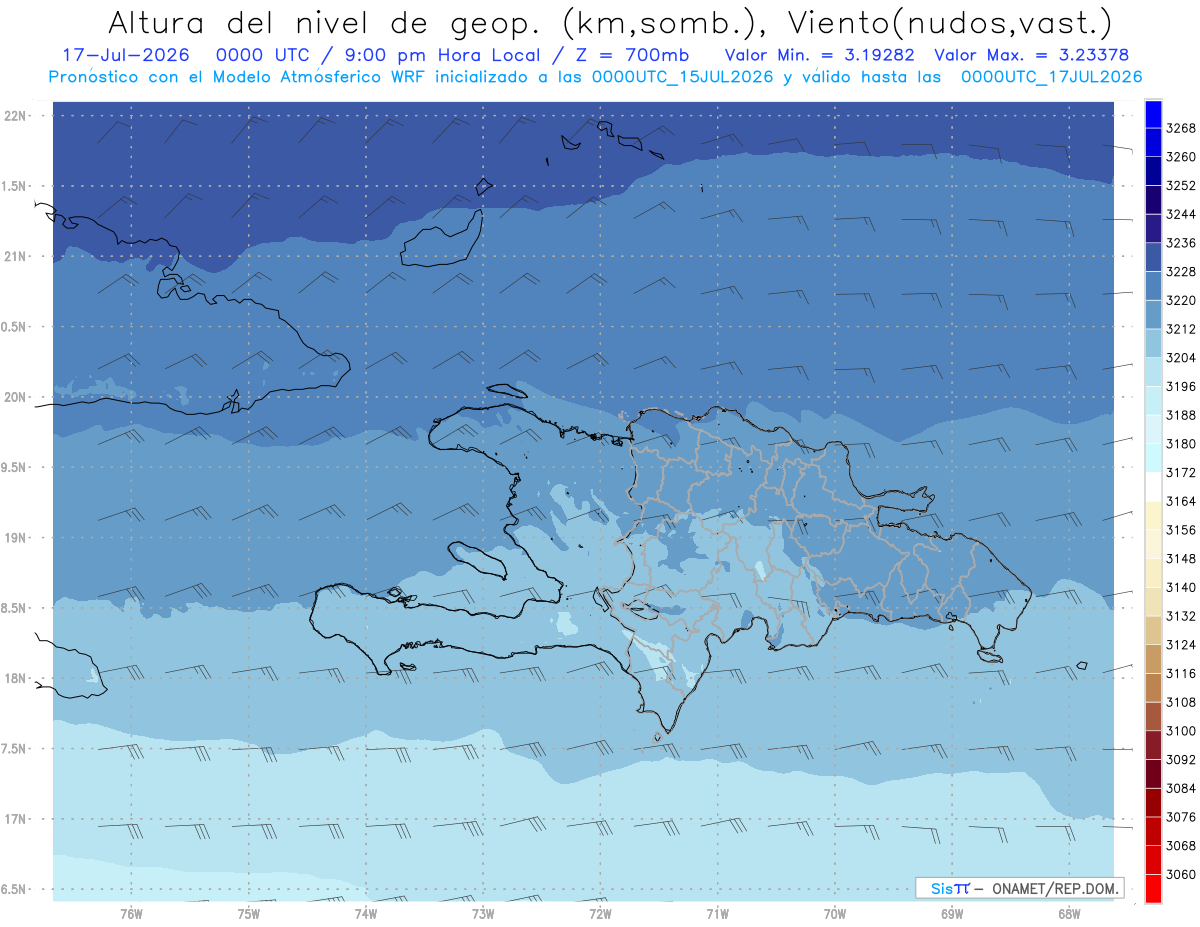Pick the bright blue swatch above 3268

(x=1153, y=114)
